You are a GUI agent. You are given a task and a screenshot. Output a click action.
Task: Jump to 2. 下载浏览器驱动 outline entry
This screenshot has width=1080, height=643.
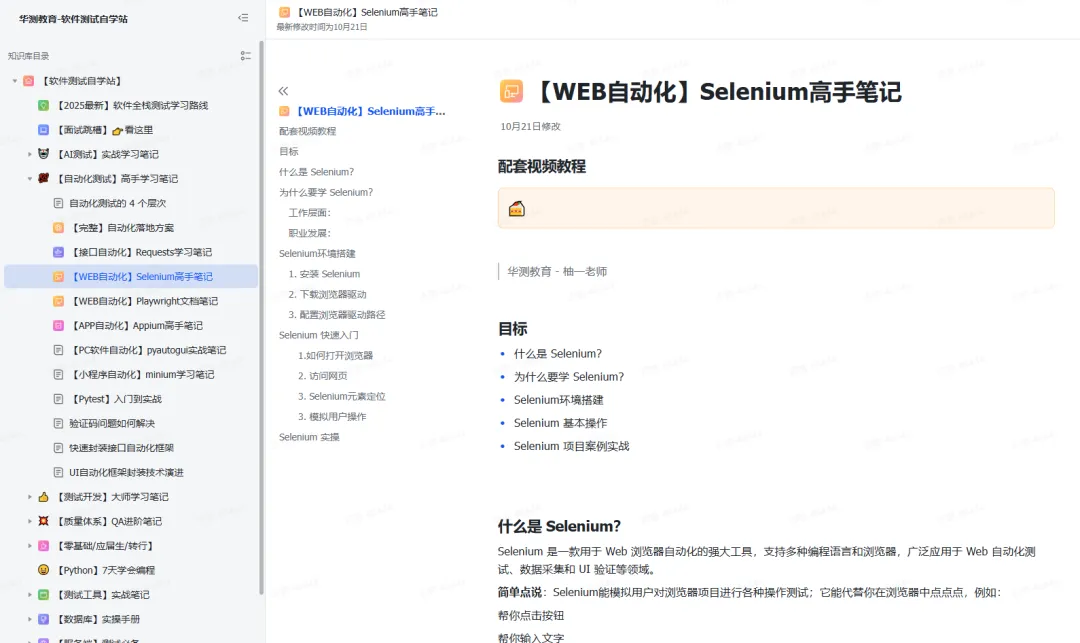[x=327, y=294]
